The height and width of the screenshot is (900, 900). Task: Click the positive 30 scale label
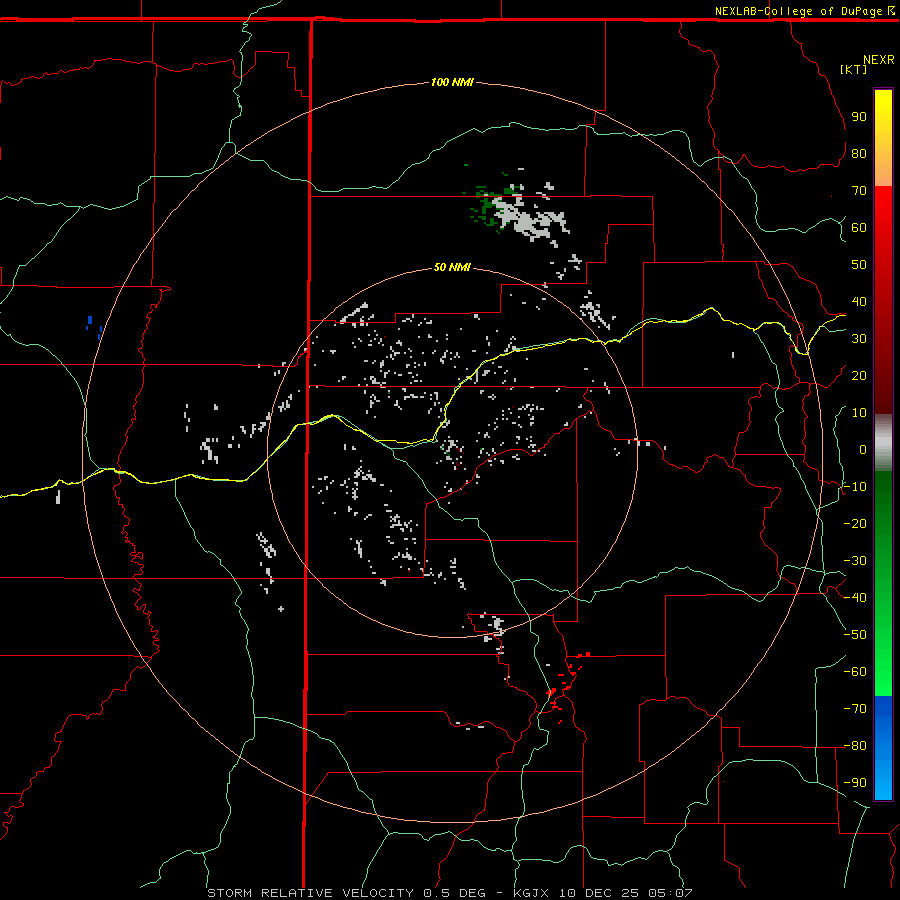click(x=859, y=339)
